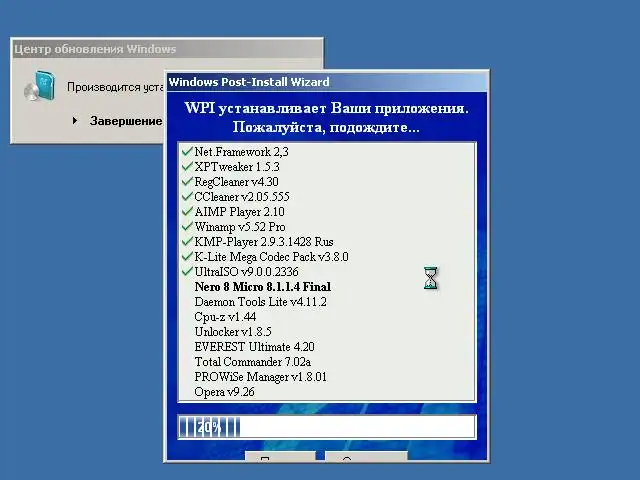Click the Центр обновления Windows title bar
Screen dimensions: 640x480
167,49
